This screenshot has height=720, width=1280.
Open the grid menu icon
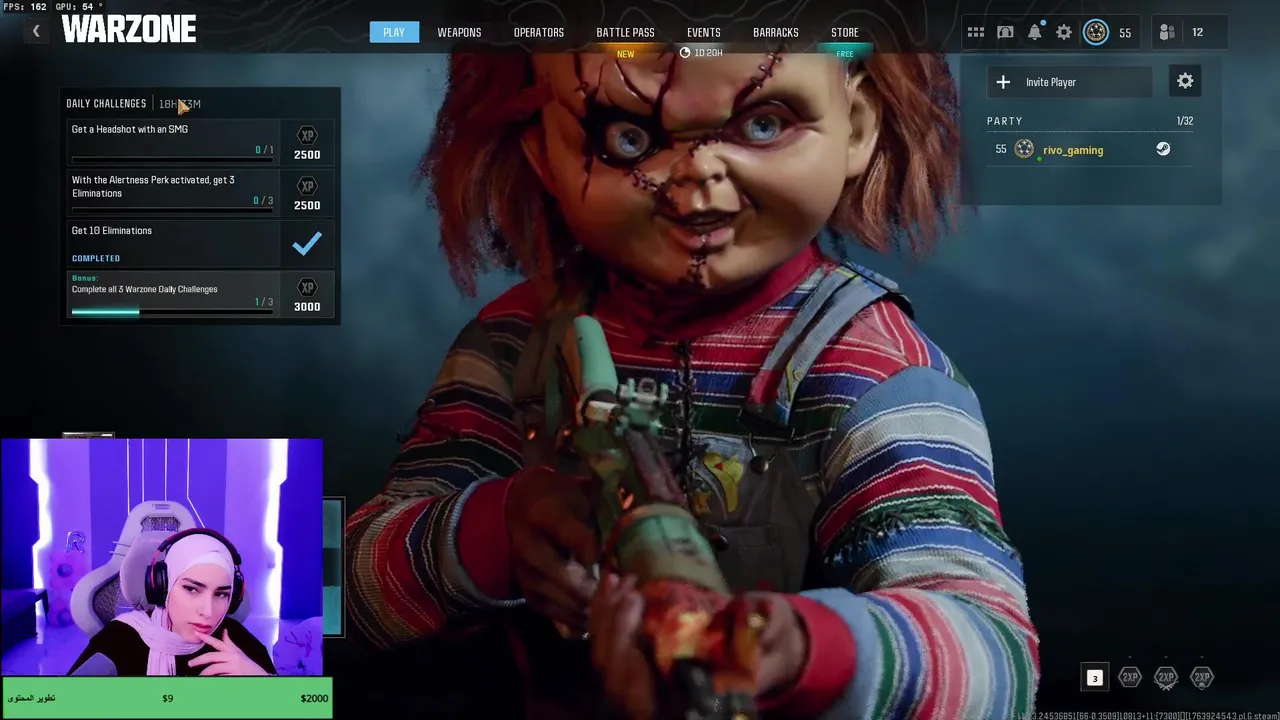coord(976,32)
